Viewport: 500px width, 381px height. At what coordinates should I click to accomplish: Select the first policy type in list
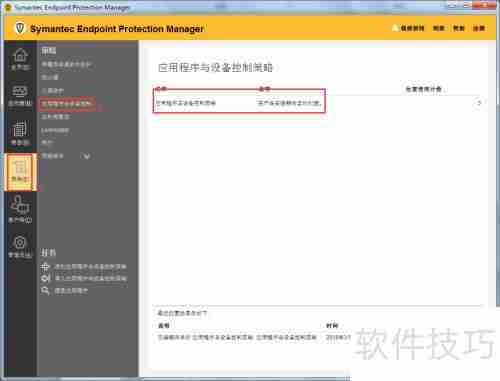click(66, 65)
